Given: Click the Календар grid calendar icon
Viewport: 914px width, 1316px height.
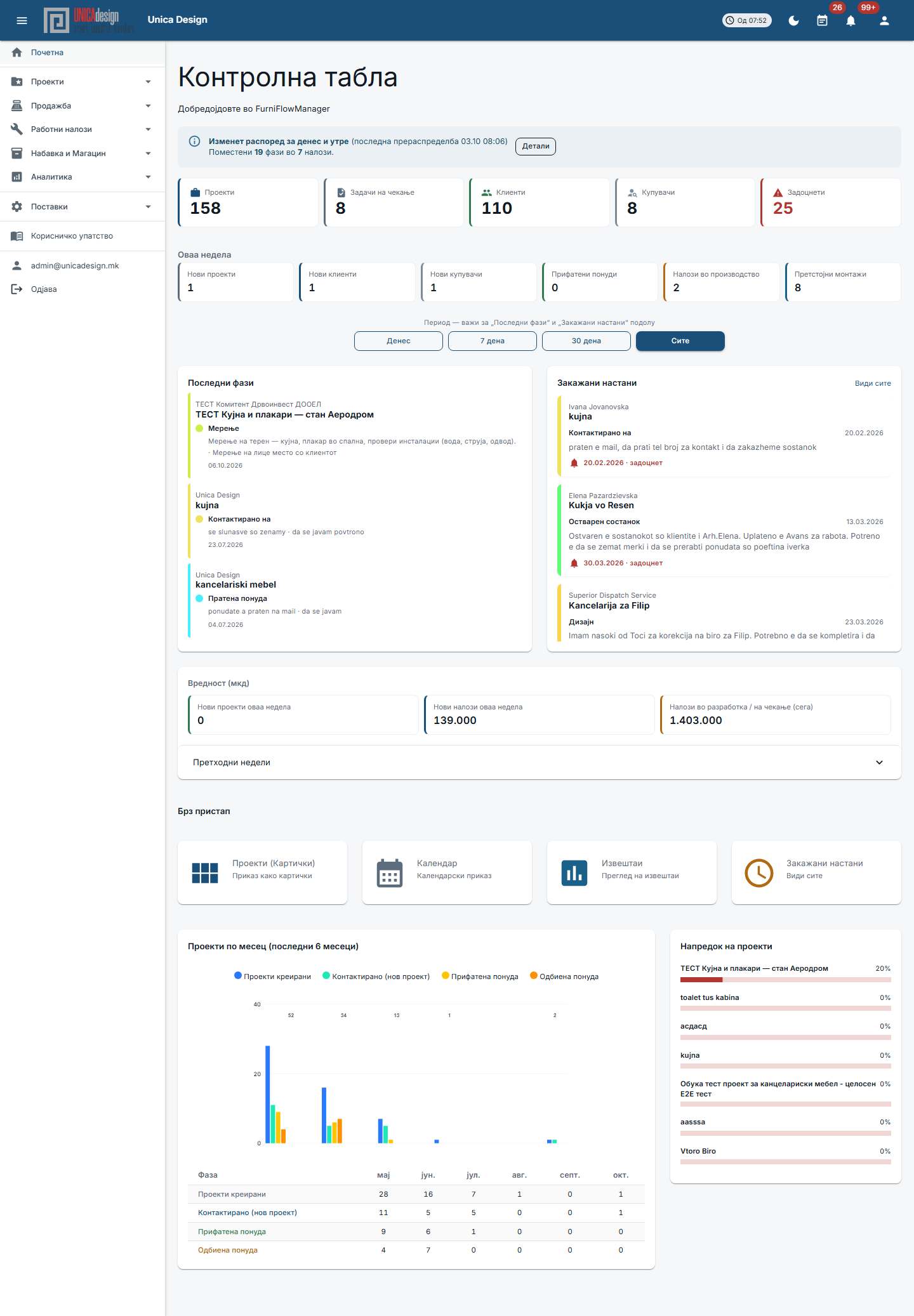Looking at the screenshot, I should coord(390,873).
